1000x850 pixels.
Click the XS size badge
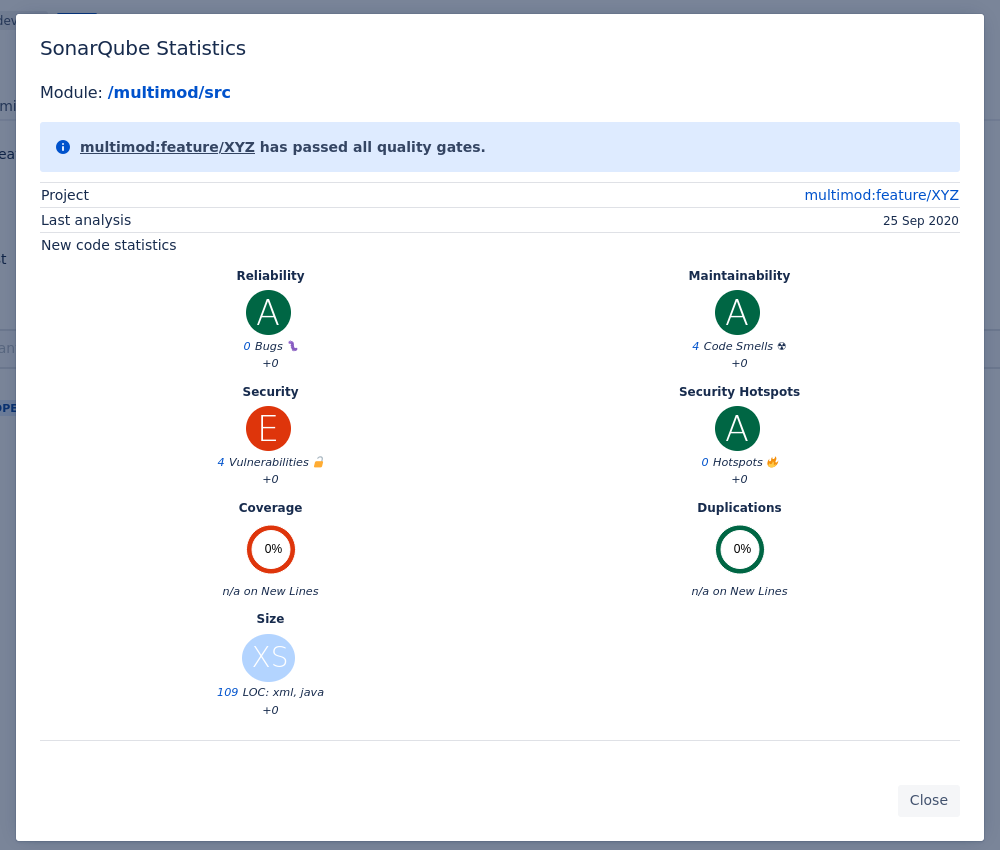(x=268, y=658)
